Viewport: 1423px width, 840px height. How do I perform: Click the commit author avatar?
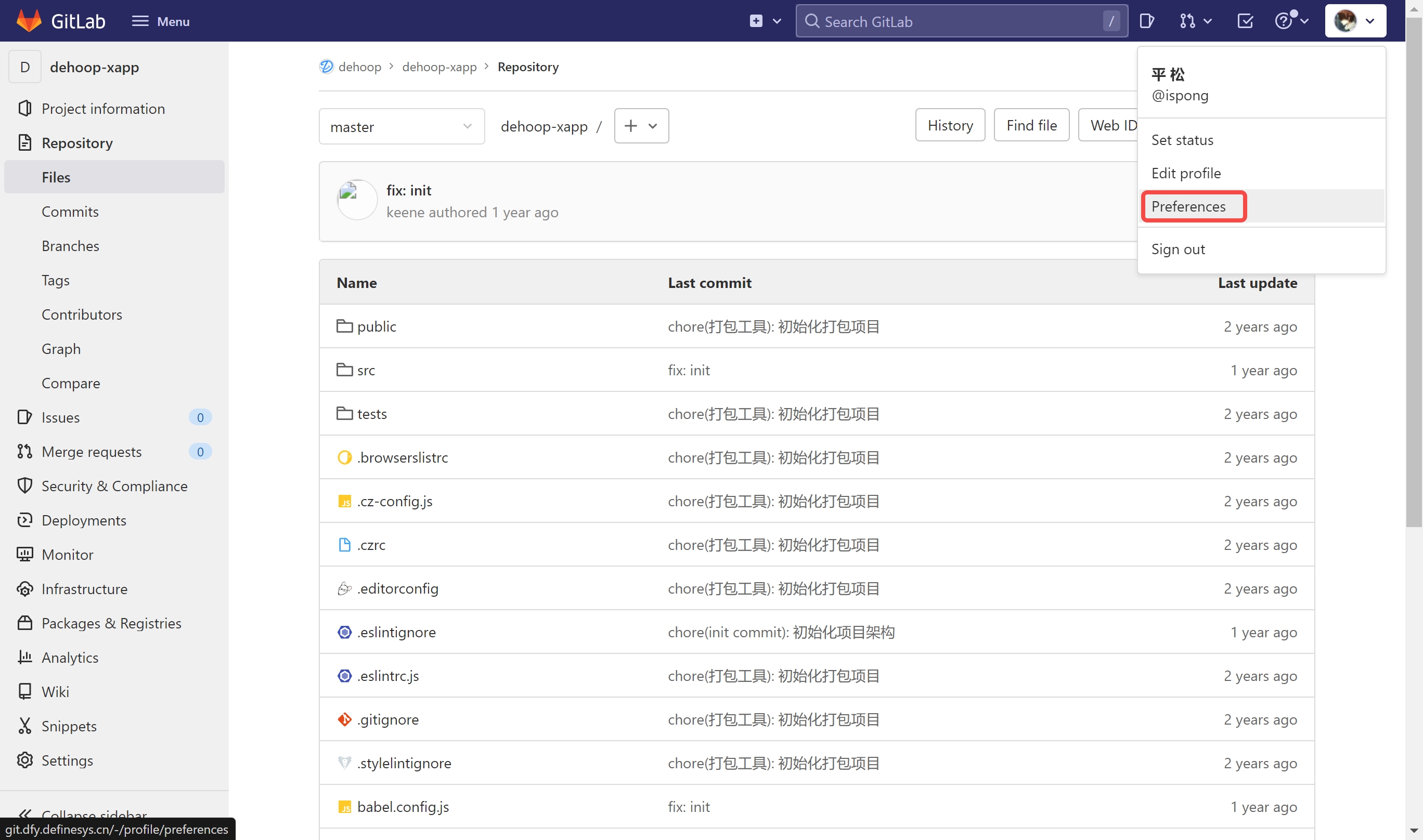[357, 200]
